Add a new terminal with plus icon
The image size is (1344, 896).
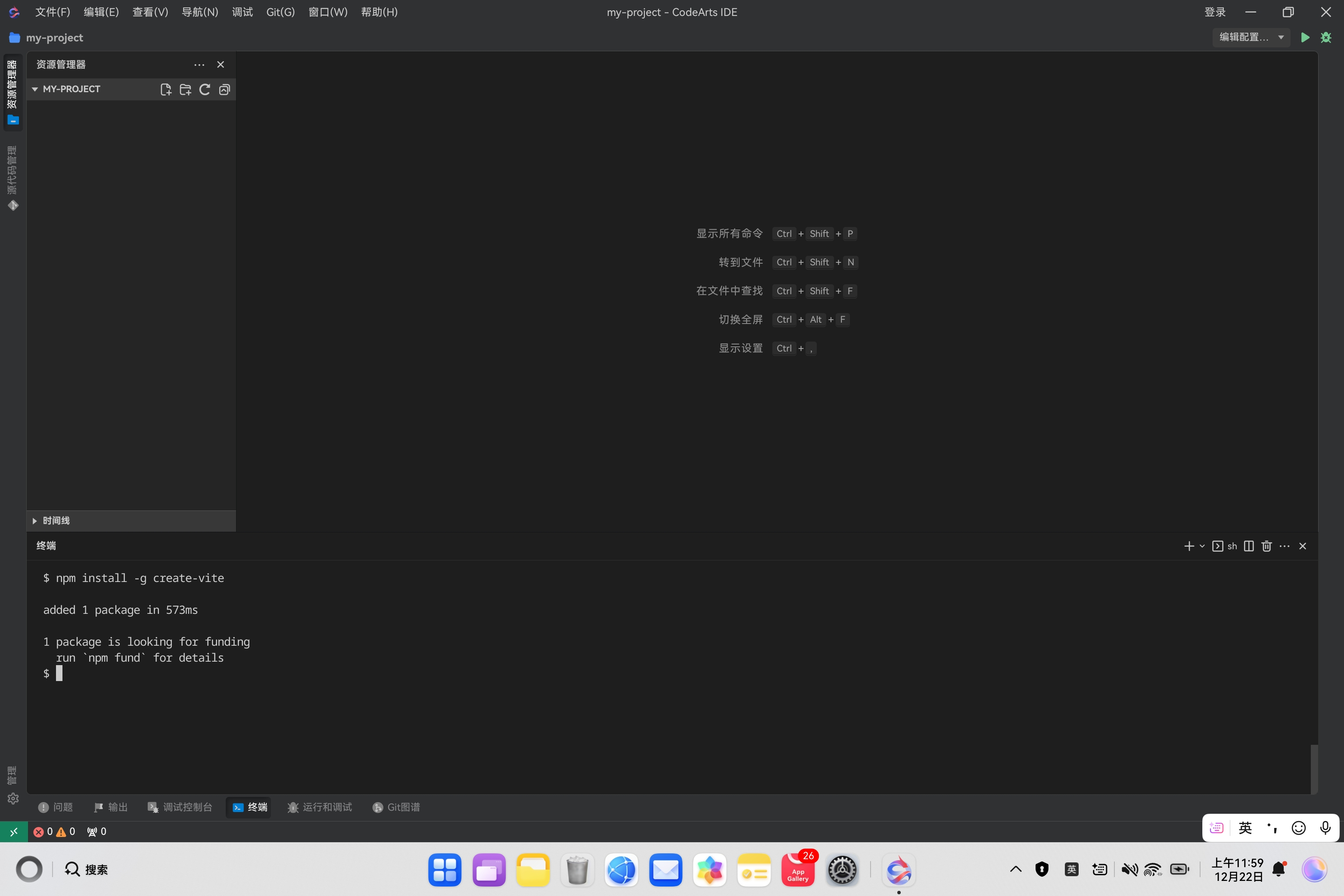pyautogui.click(x=1189, y=546)
